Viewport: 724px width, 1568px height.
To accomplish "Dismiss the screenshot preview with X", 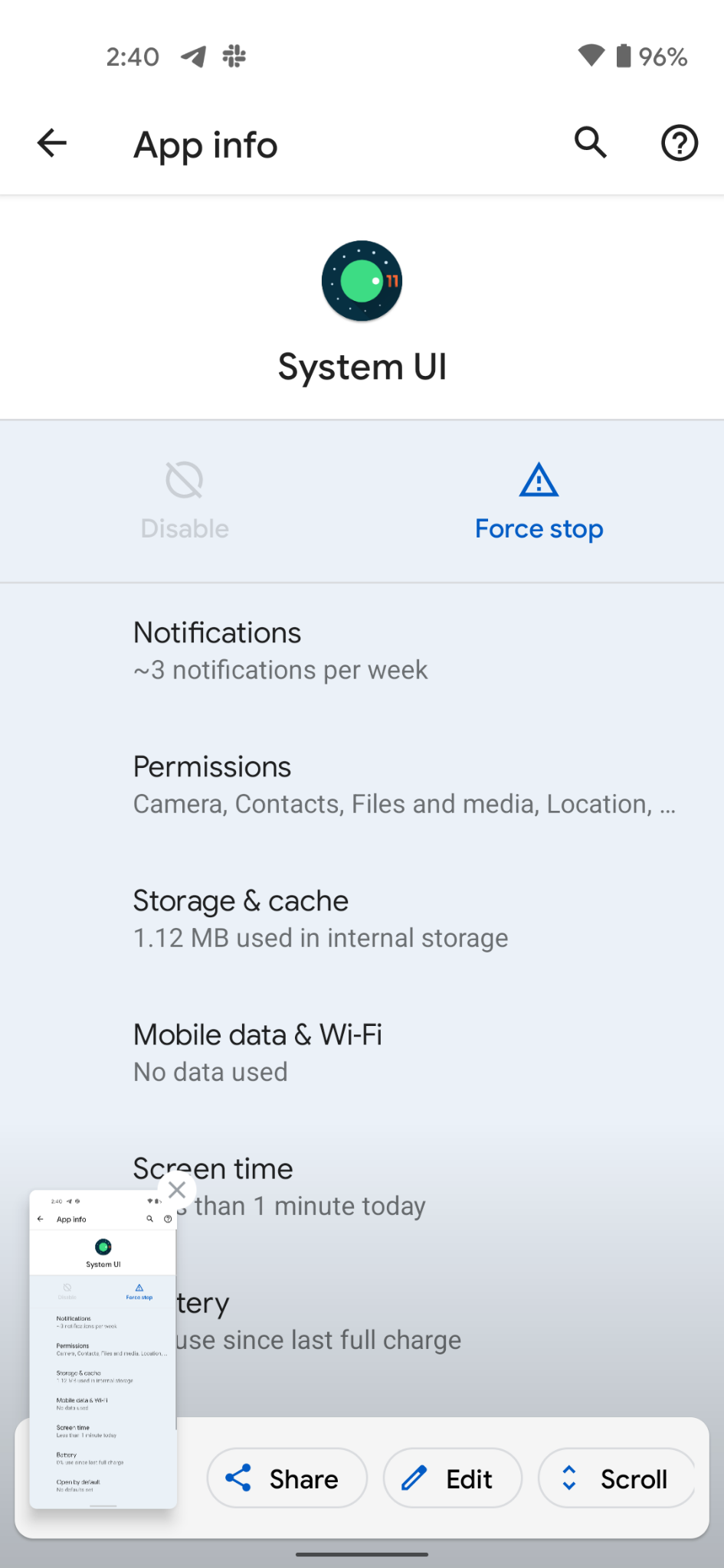I will point(177,1190).
